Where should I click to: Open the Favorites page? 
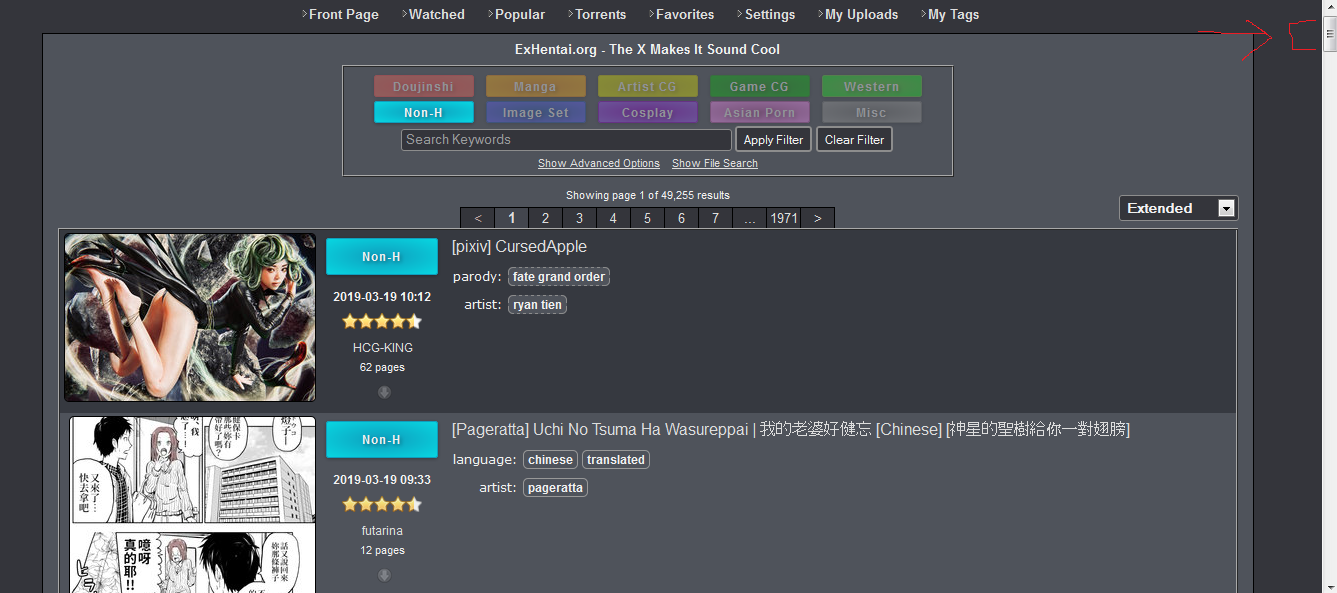click(x=684, y=15)
